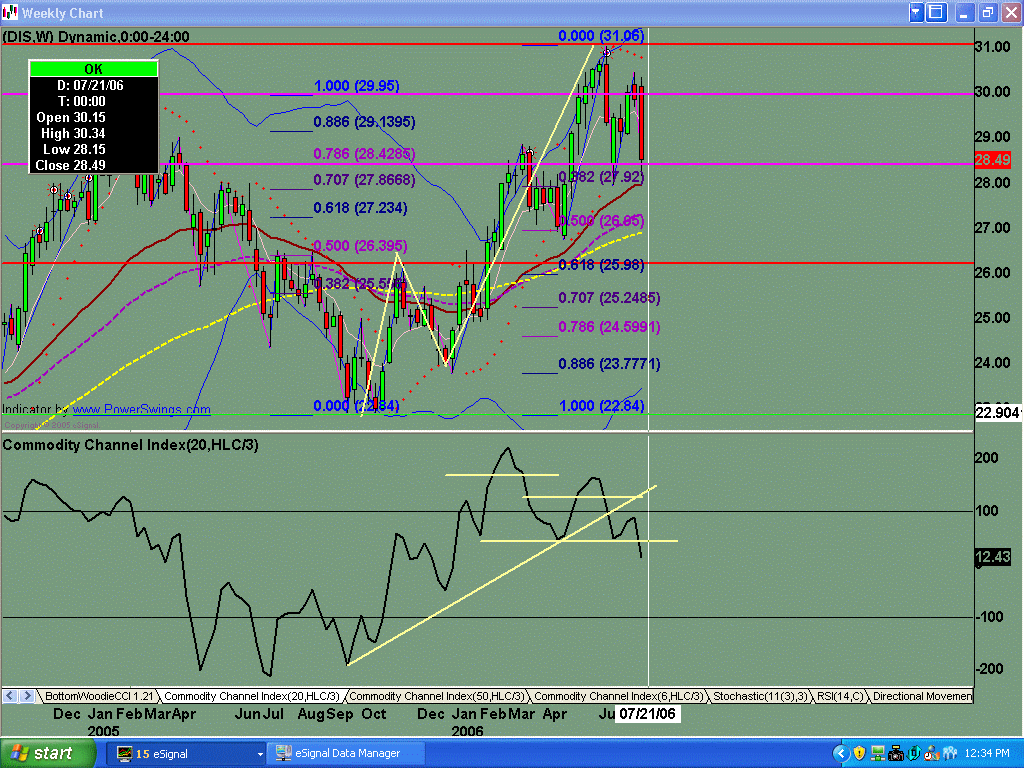Open the www.PowerSwings.com link
The height and width of the screenshot is (768, 1024).
click(x=141, y=409)
